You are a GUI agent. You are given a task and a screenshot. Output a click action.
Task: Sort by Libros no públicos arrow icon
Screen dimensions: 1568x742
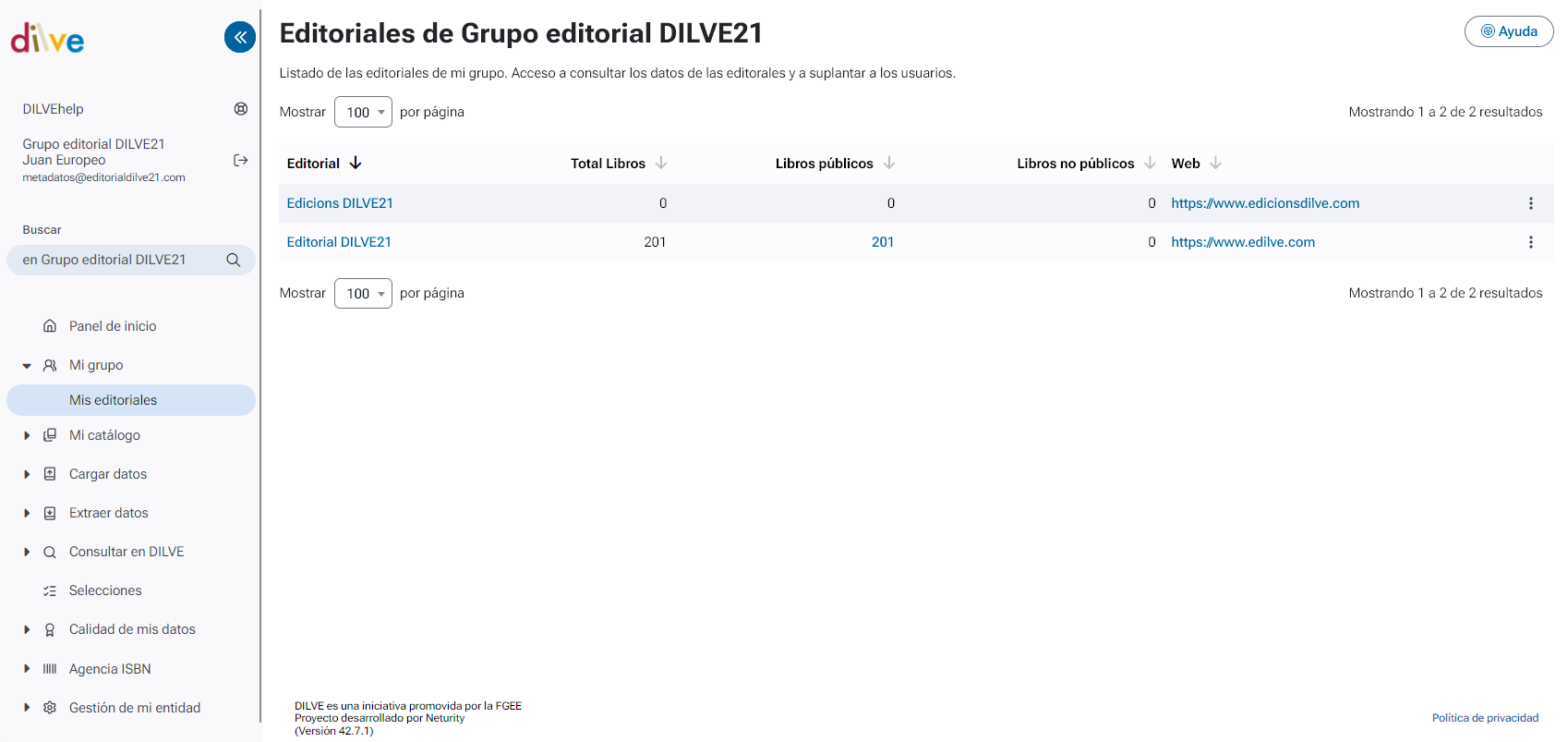click(1150, 163)
